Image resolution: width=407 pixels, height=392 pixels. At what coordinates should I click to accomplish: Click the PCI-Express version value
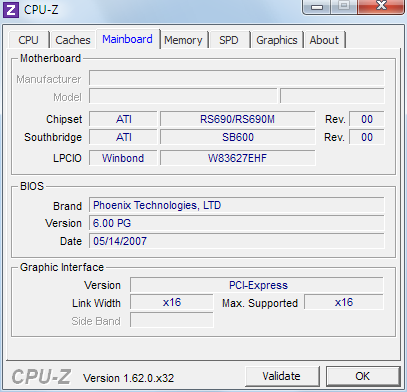tap(257, 285)
